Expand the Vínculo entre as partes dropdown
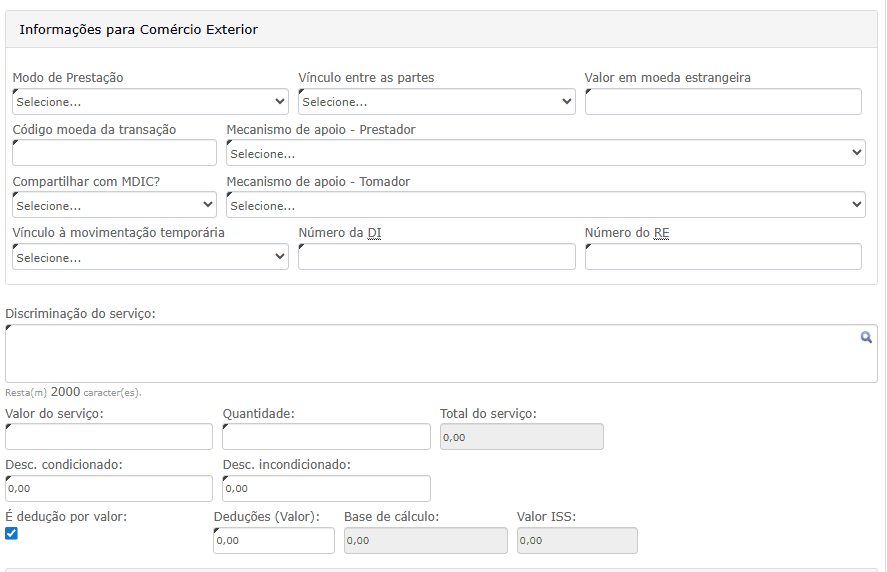This screenshot has height=572, width=887. pyautogui.click(x=436, y=102)
